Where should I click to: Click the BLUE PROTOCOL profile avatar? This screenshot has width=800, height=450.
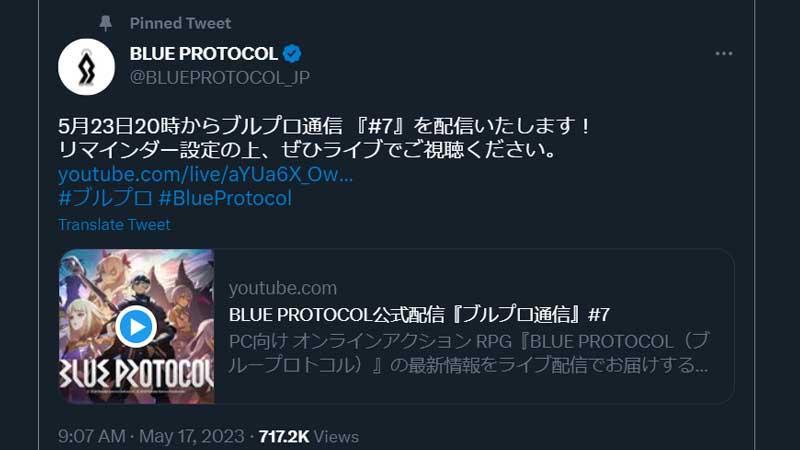coord(86,67)
